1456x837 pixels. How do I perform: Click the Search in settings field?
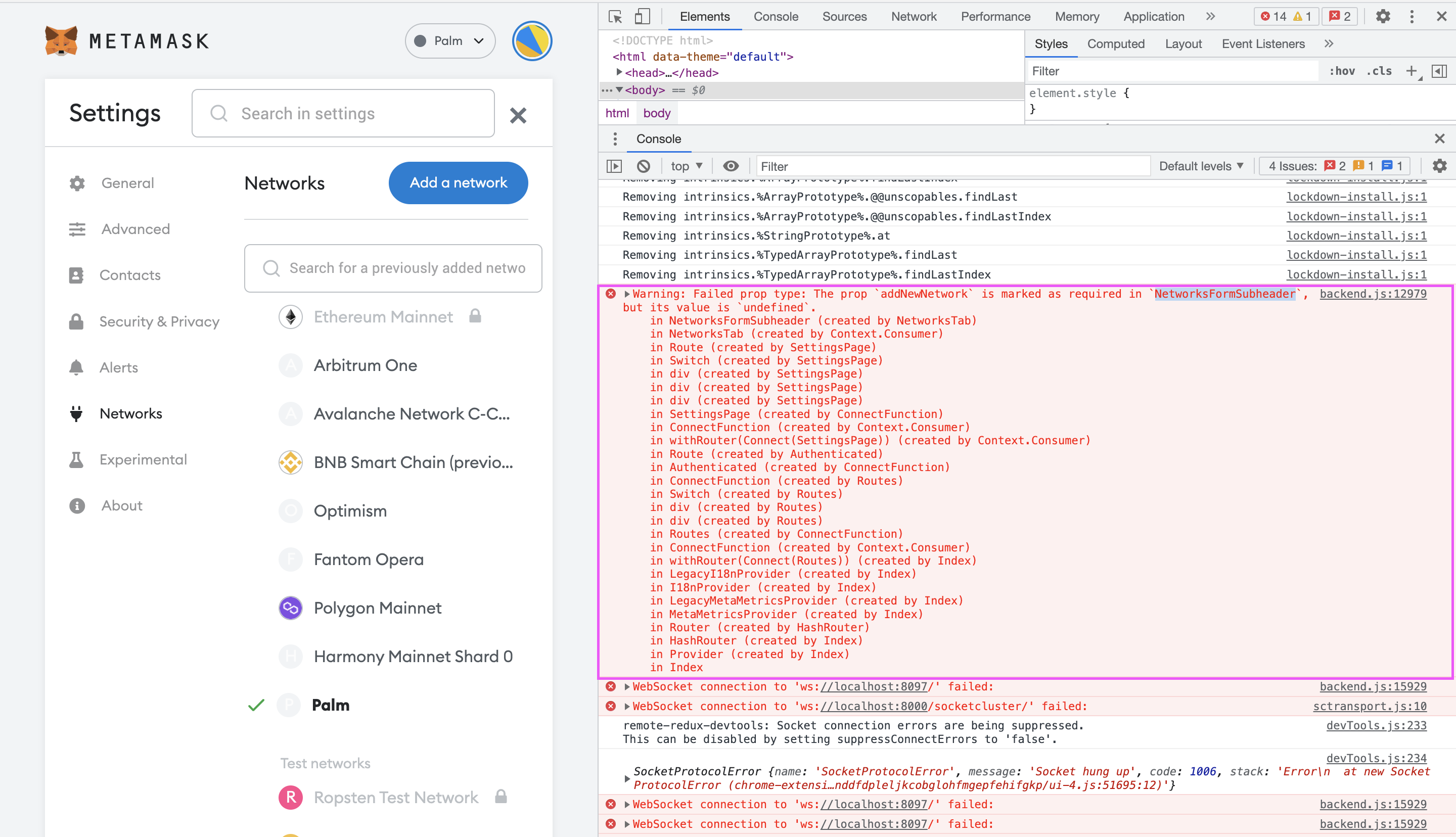[x=343, y=113]
